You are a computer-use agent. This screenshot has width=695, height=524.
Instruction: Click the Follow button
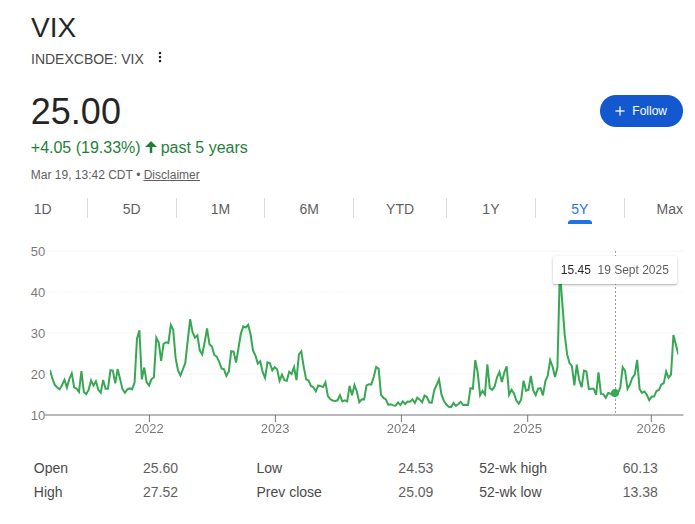point(641,111)
